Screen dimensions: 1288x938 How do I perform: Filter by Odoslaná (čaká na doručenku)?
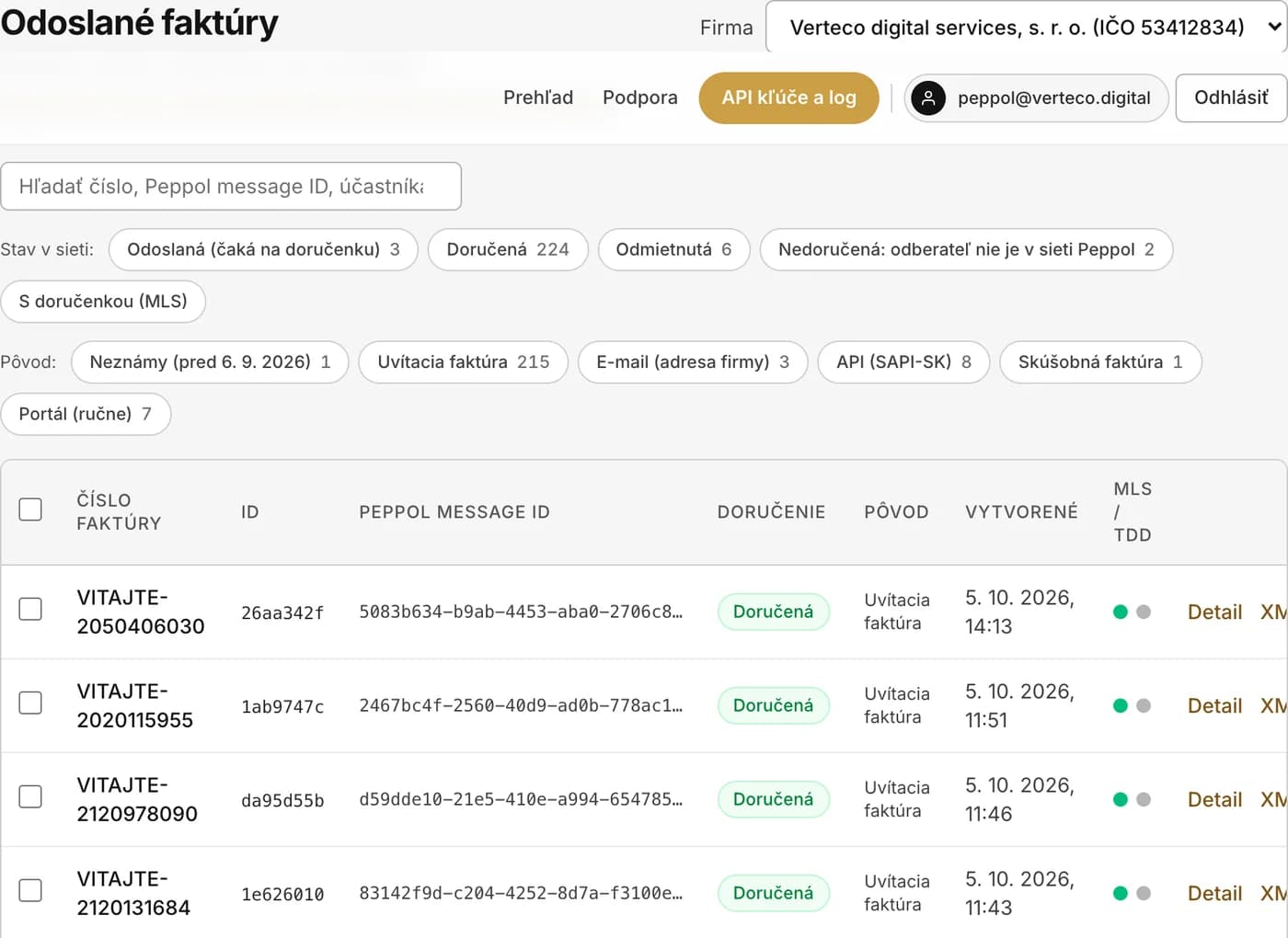[263, 249]
